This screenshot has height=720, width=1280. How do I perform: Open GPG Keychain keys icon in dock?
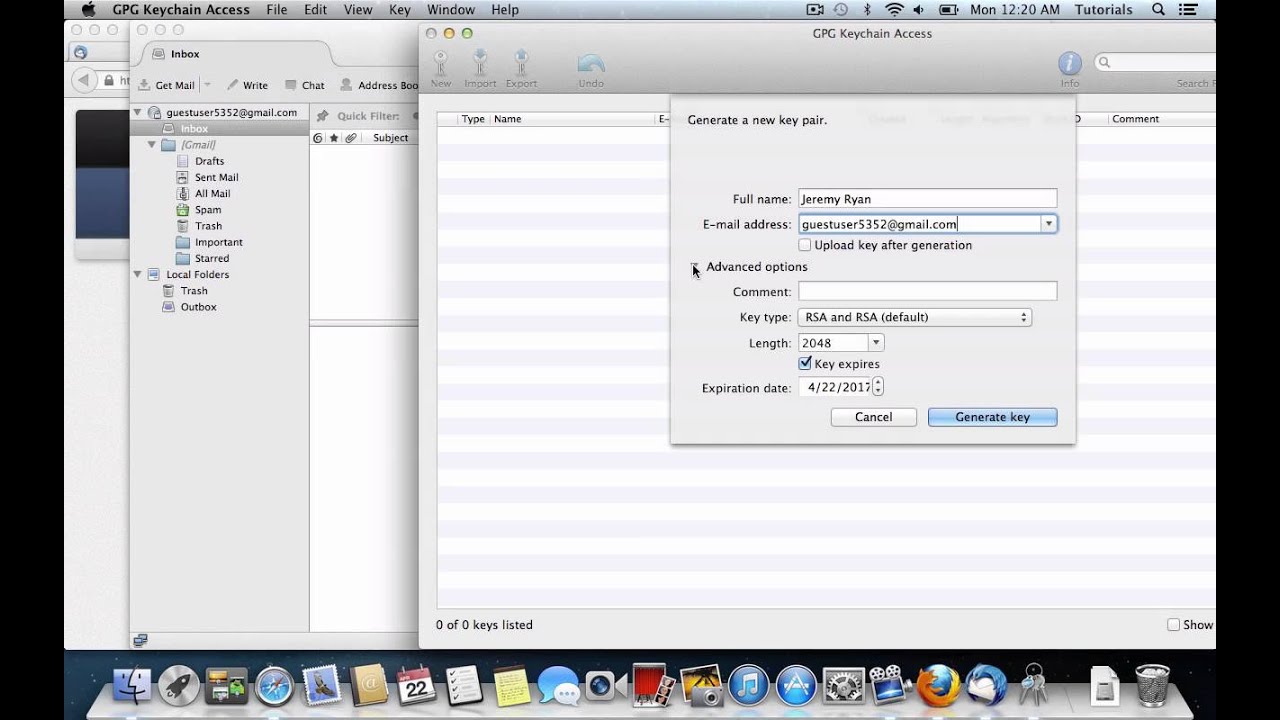point(1033,686)
